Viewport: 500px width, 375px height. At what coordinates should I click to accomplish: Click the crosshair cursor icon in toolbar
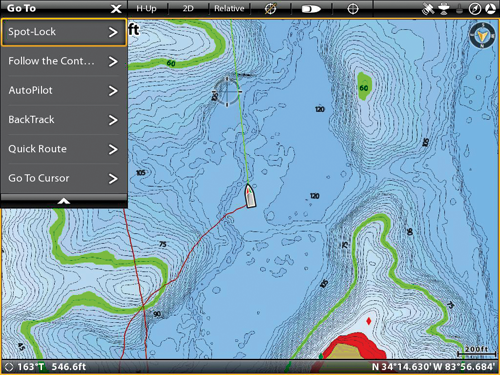point(353,9)
